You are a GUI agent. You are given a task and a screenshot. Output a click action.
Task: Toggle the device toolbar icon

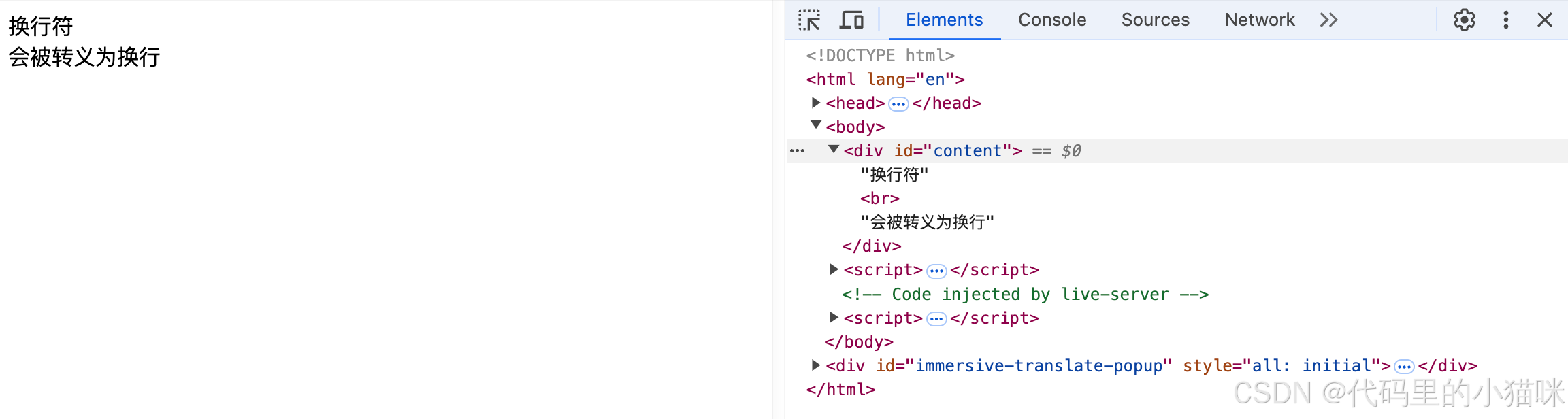(x=851, y=20)
